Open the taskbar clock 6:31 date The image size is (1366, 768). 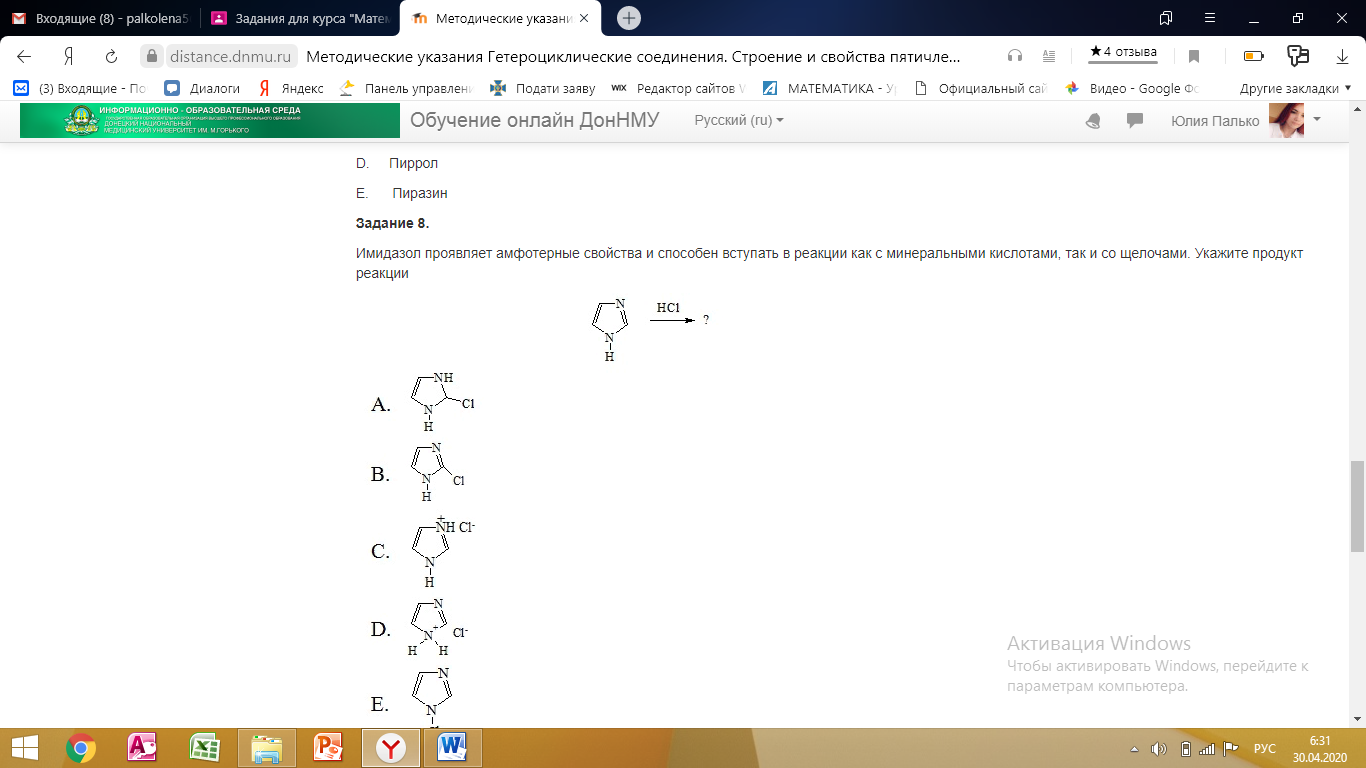point(1320,748)
